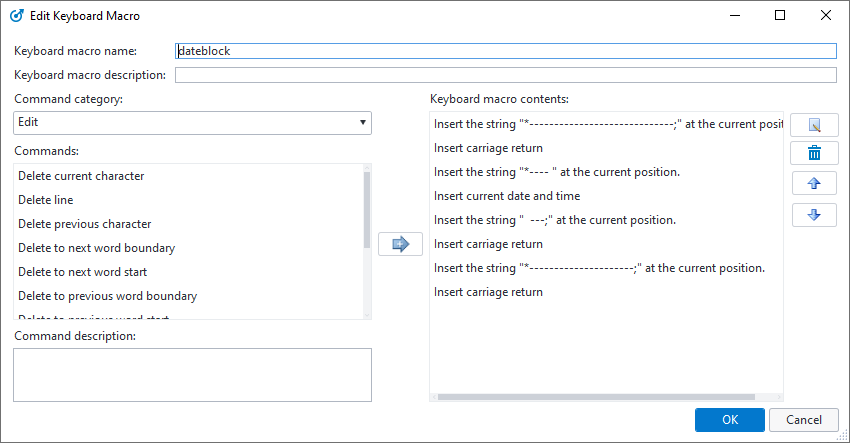The width and height of the screenshot is (850, 443).
Task: Select 'Insert current date and time' step
Action: (507, 196)
